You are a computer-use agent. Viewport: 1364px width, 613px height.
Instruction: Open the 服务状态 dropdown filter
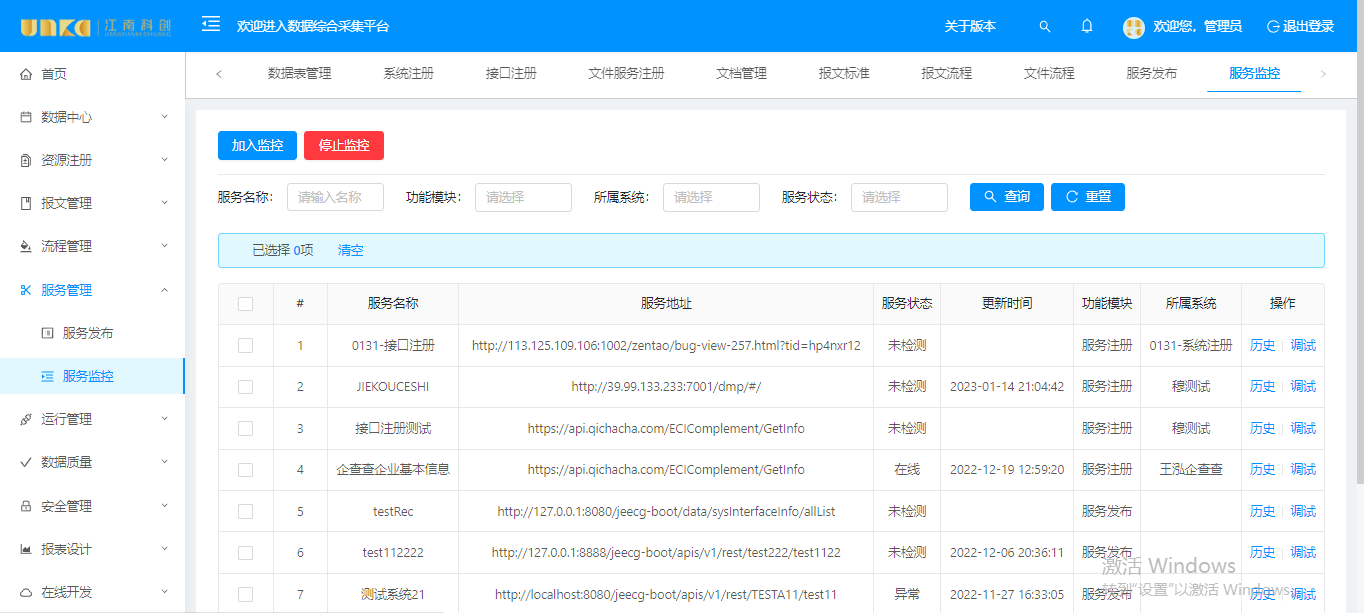899,197
